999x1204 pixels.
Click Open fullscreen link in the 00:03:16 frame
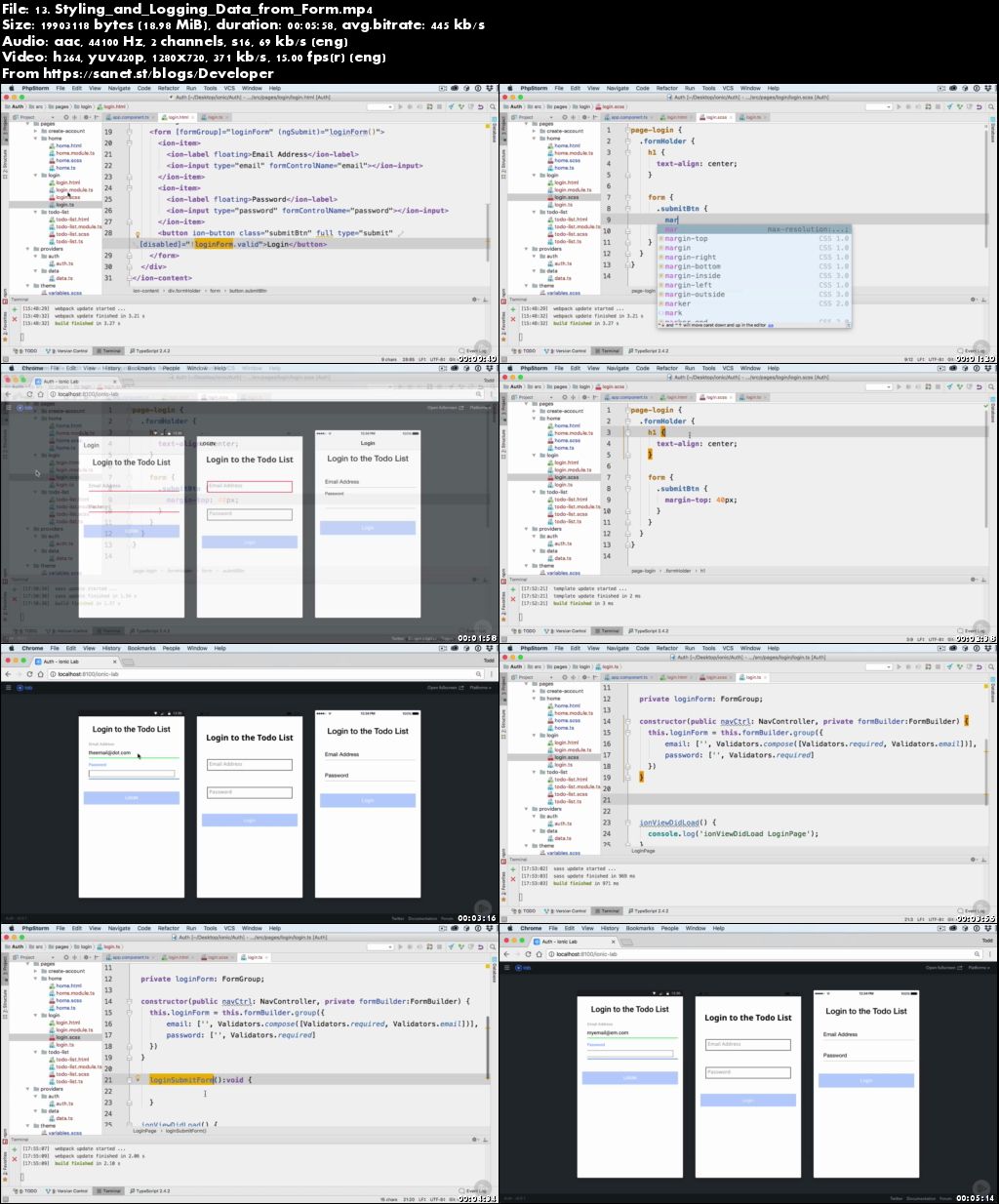[x=444, y=688]
